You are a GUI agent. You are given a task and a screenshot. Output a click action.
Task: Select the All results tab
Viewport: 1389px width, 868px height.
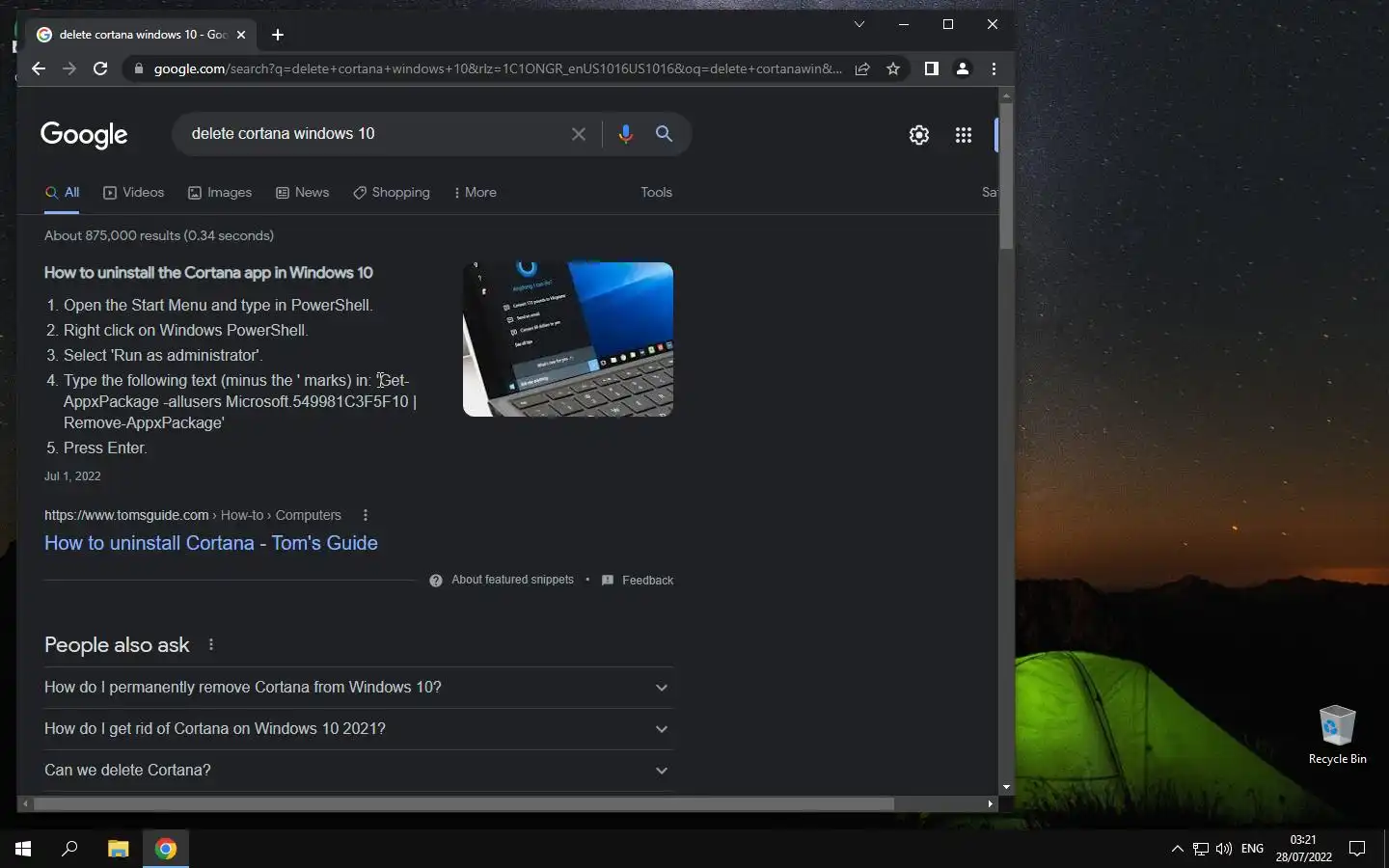tap(62, 193)
